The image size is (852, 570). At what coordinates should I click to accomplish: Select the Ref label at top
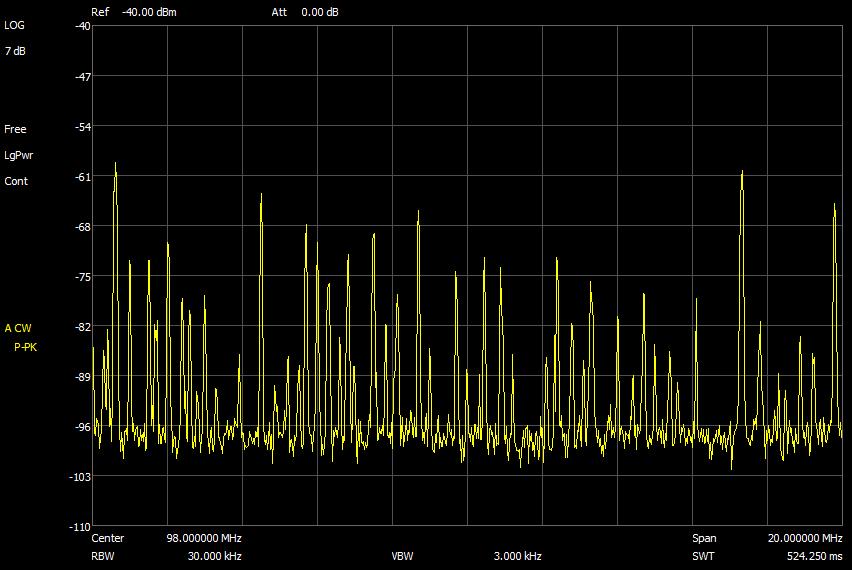(100, 12)
